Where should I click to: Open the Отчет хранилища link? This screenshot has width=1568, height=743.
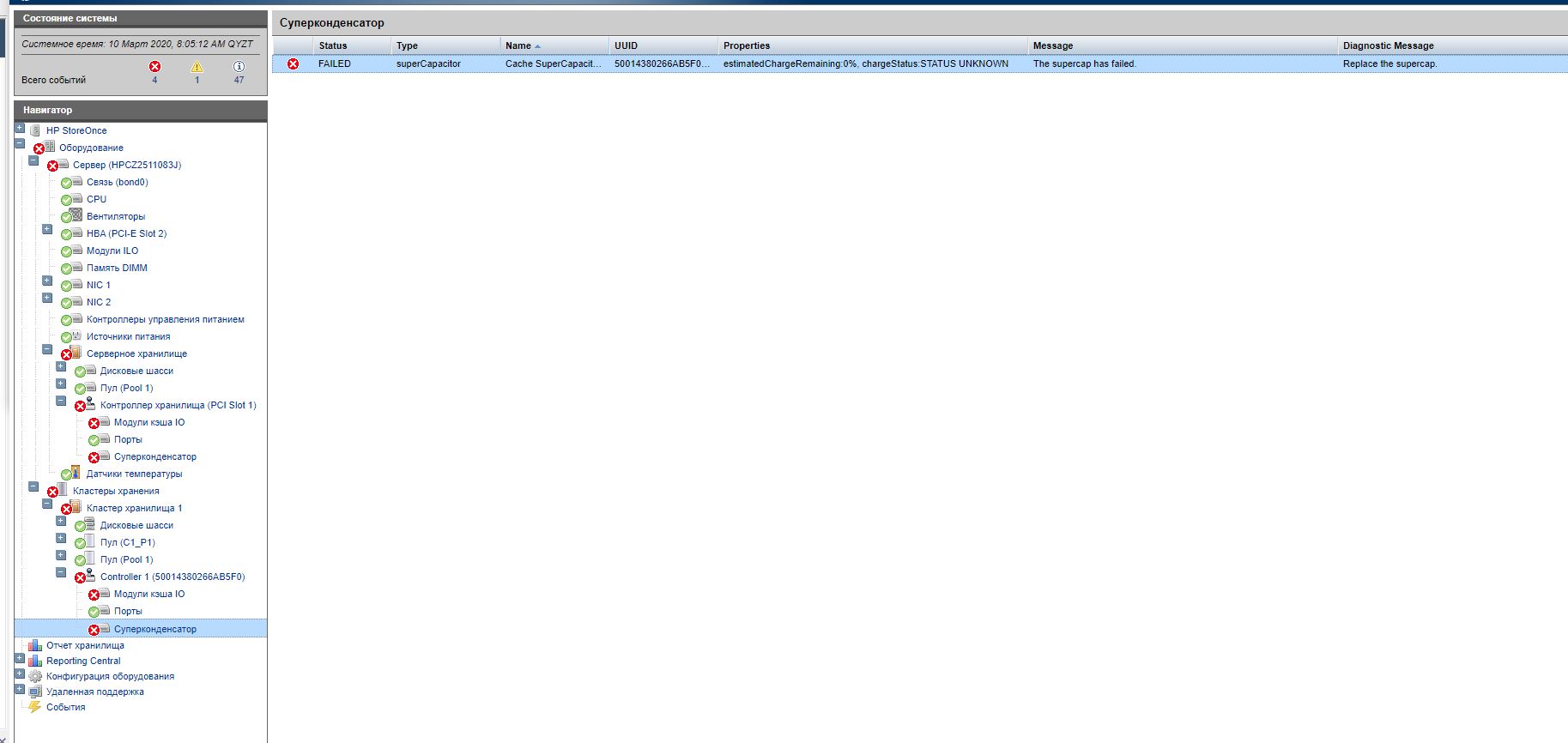[x=85, y=645]
